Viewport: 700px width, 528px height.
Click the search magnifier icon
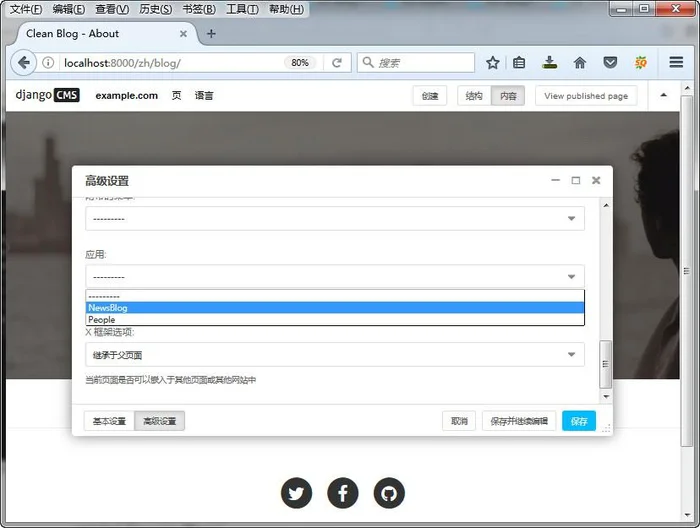pos(367,62)
